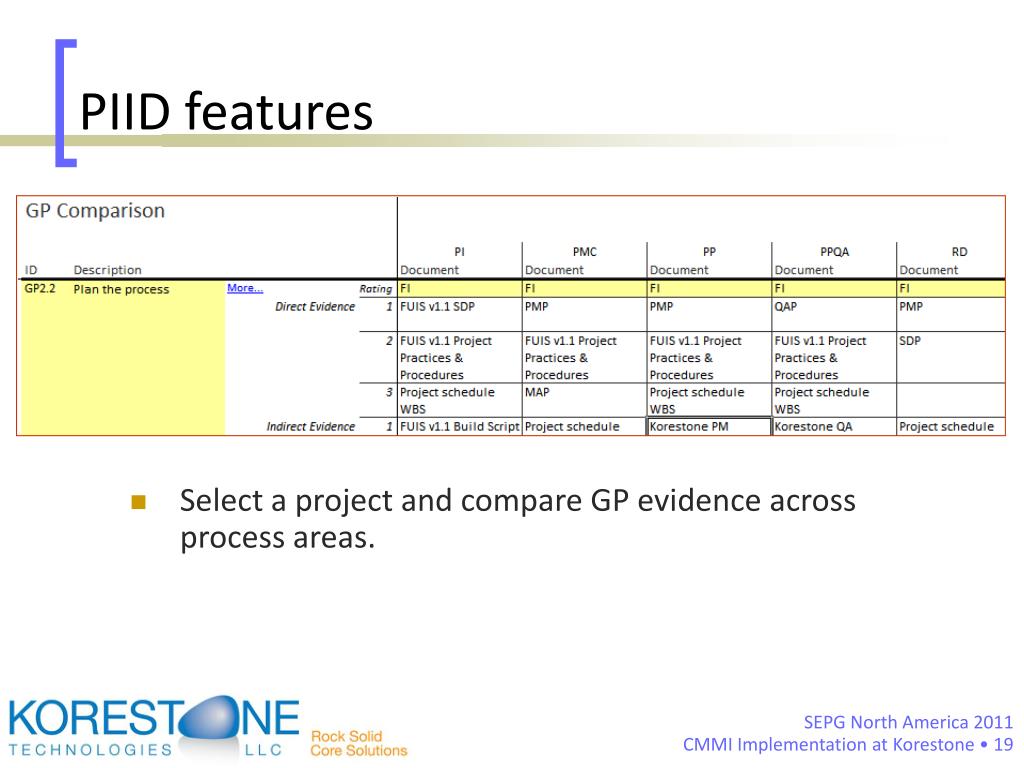This screenshot has width=1024, height=768.
Task: Click the 'Document' subheader under PI
Action: (x=429, y=270)
